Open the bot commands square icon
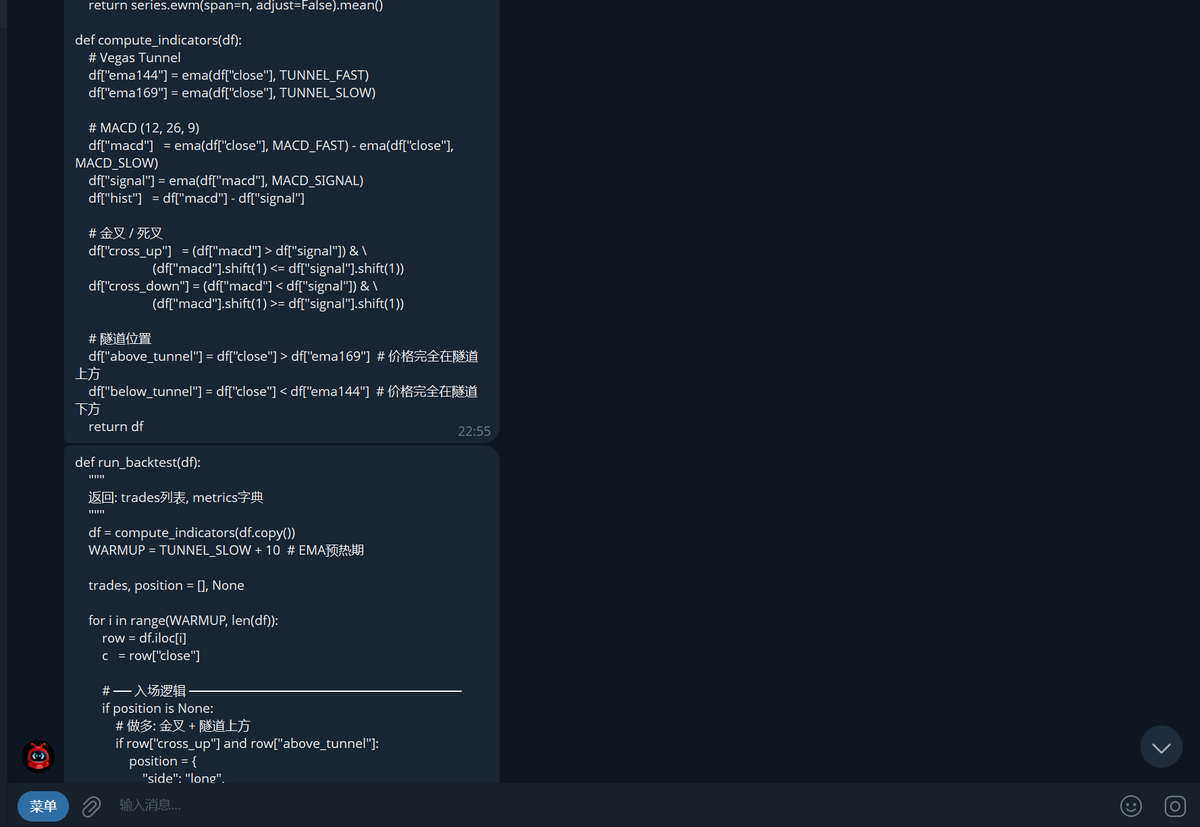 tap(1175, 806)
